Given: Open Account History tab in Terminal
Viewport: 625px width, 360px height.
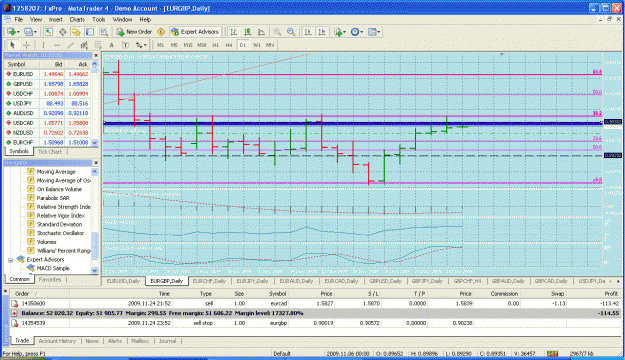Looking at the screenshot, I should (x=57, y=341).
